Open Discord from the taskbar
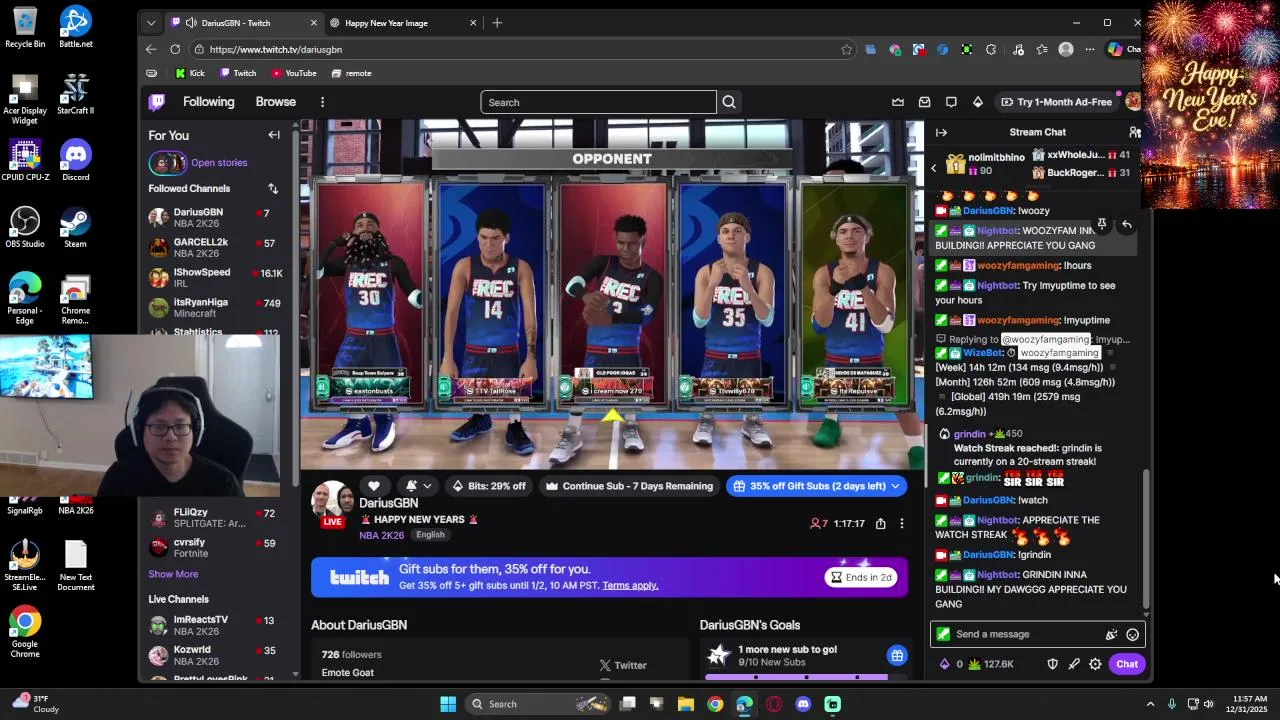The image size is (1280, 720). (803, 704)
